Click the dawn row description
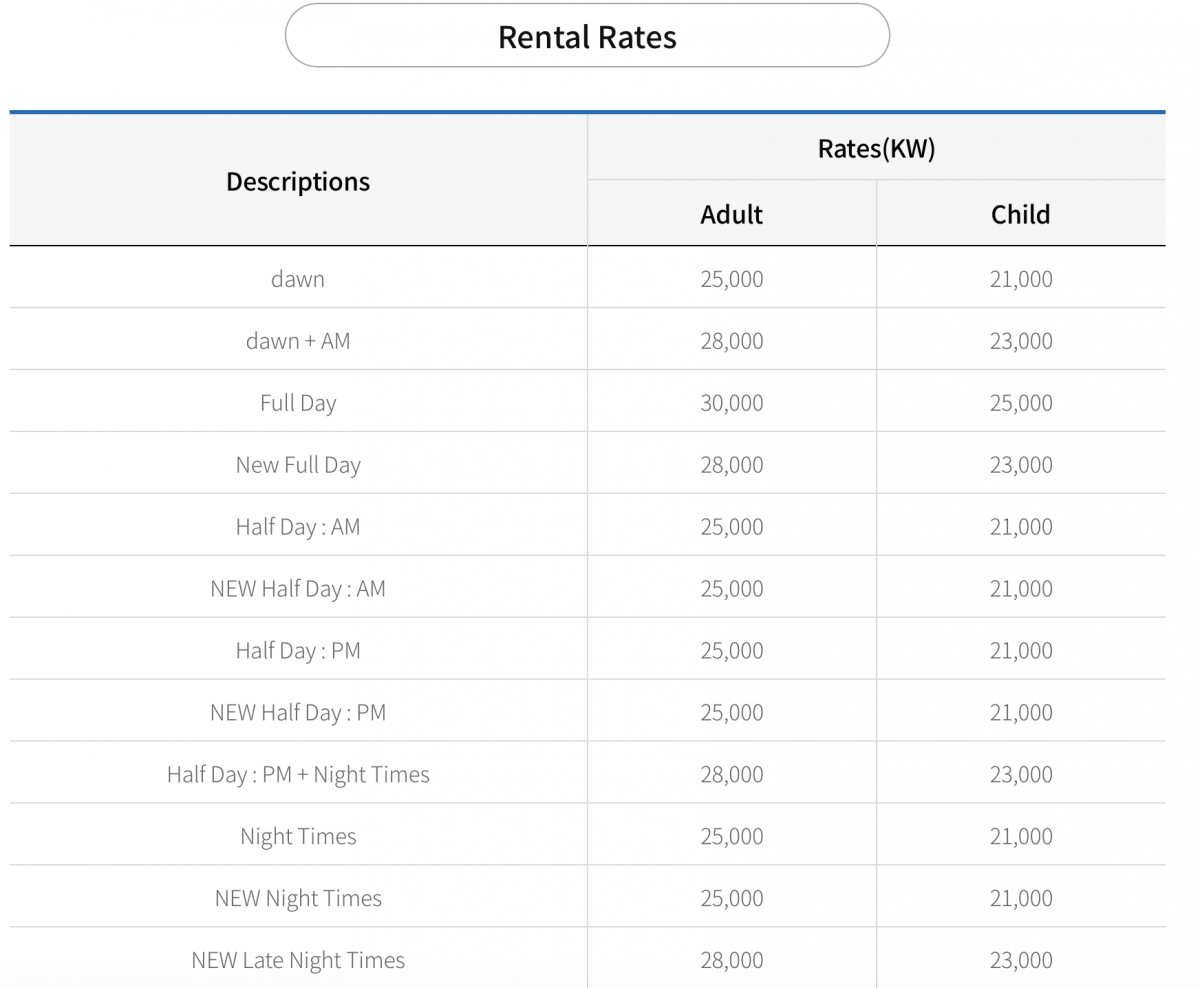 click(x=298, y=278)
